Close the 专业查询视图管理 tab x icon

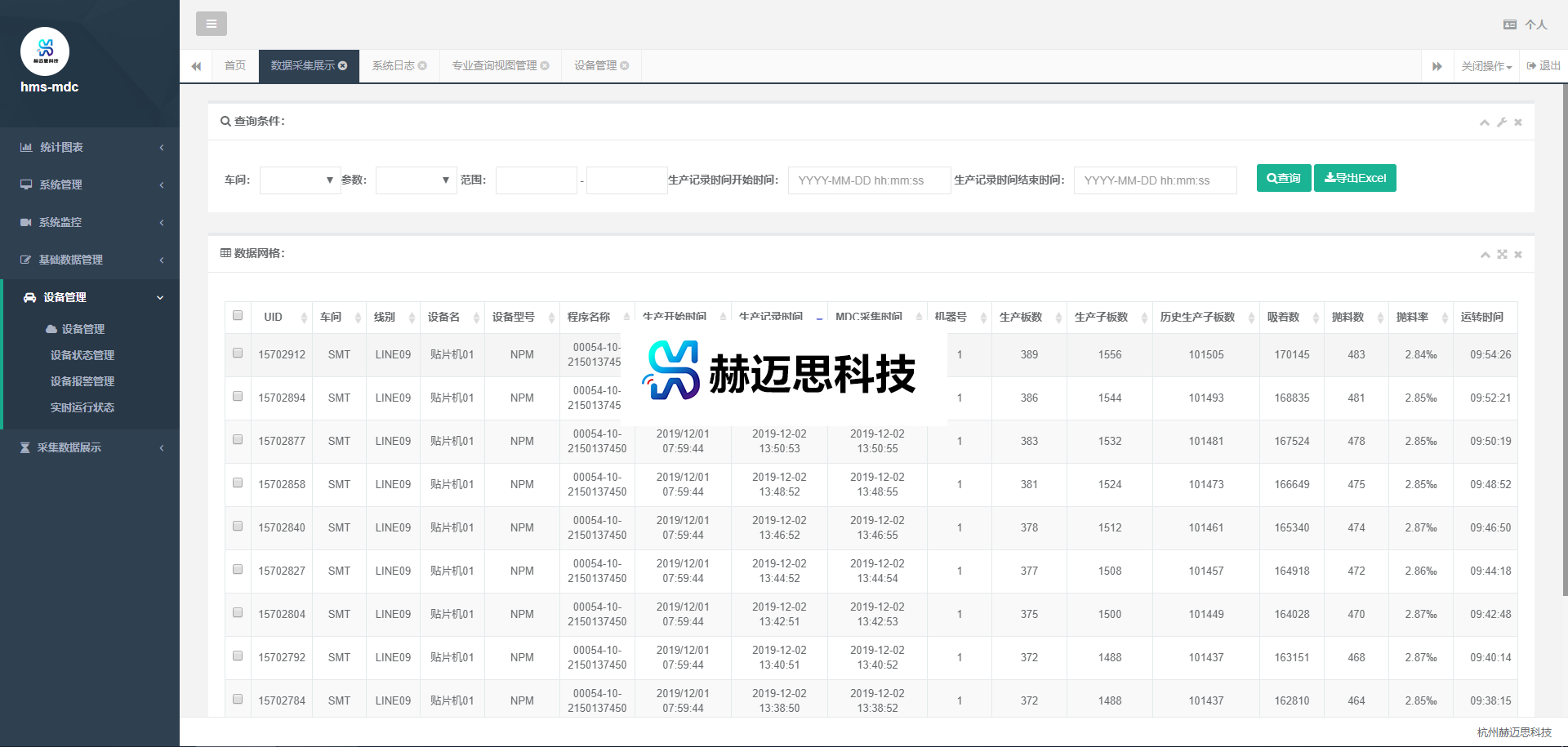545,65
